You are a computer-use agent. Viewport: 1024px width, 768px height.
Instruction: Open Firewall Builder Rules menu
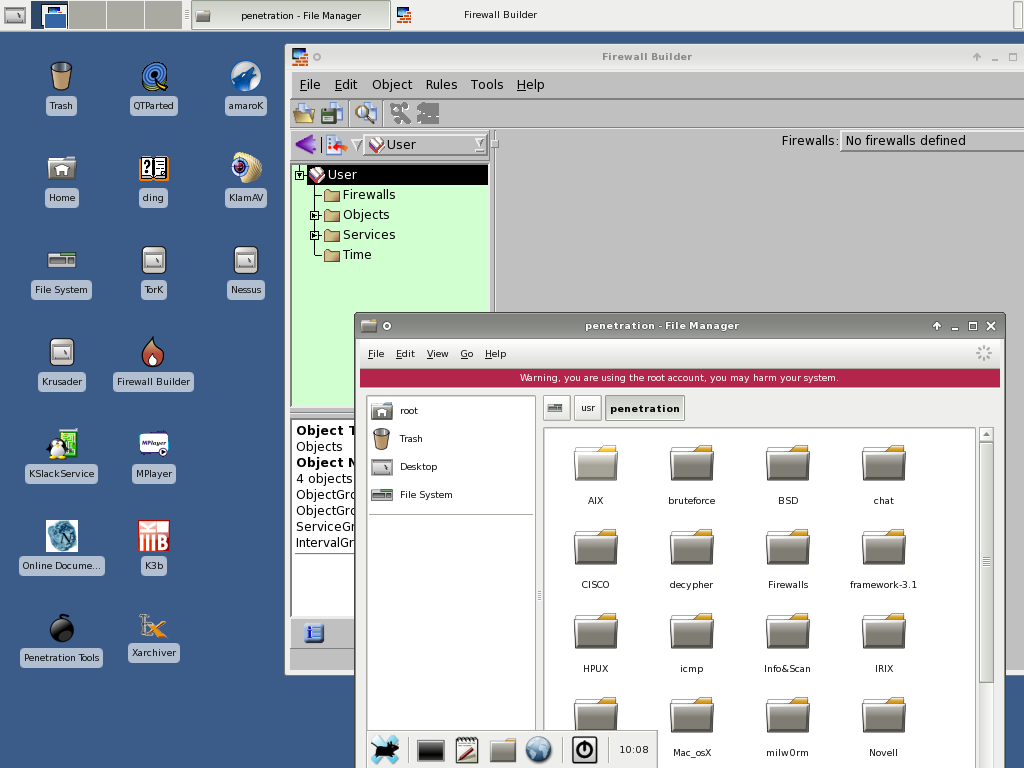[441, 85]
